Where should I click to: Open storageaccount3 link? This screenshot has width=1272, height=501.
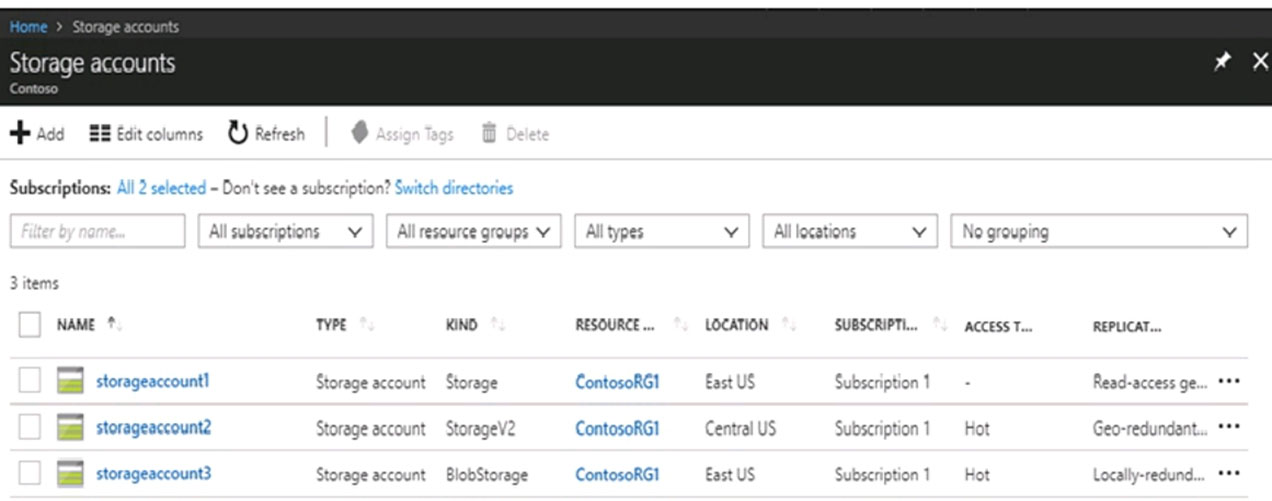click(x=153, y=473)
